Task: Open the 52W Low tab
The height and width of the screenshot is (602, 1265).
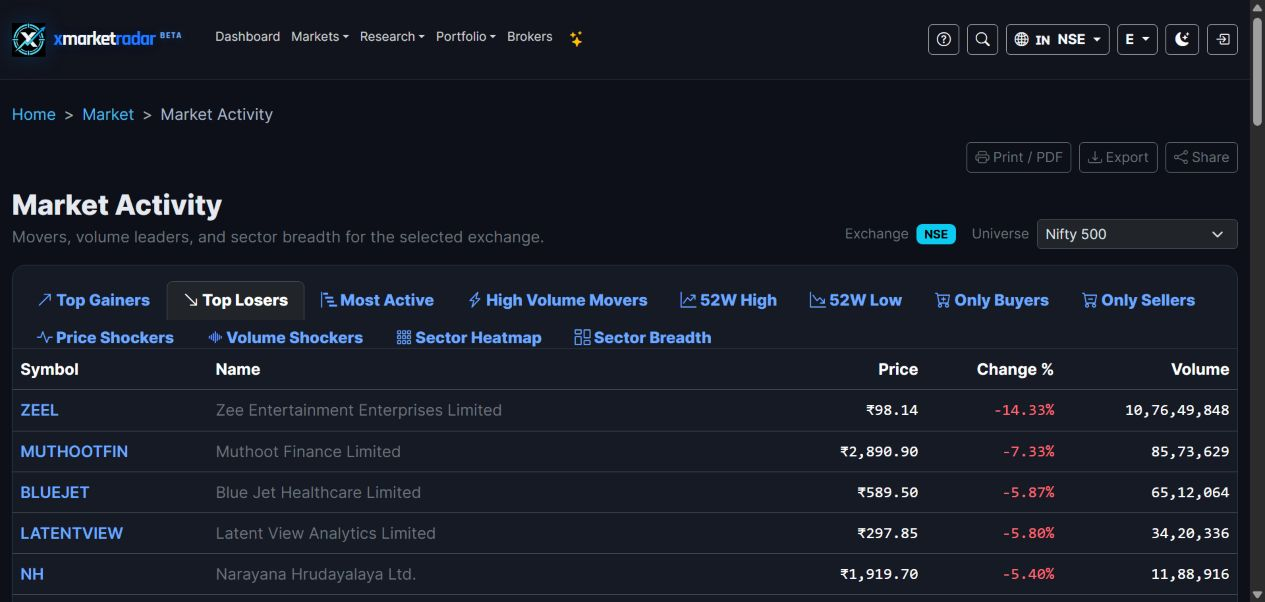Action: [856, 300]
